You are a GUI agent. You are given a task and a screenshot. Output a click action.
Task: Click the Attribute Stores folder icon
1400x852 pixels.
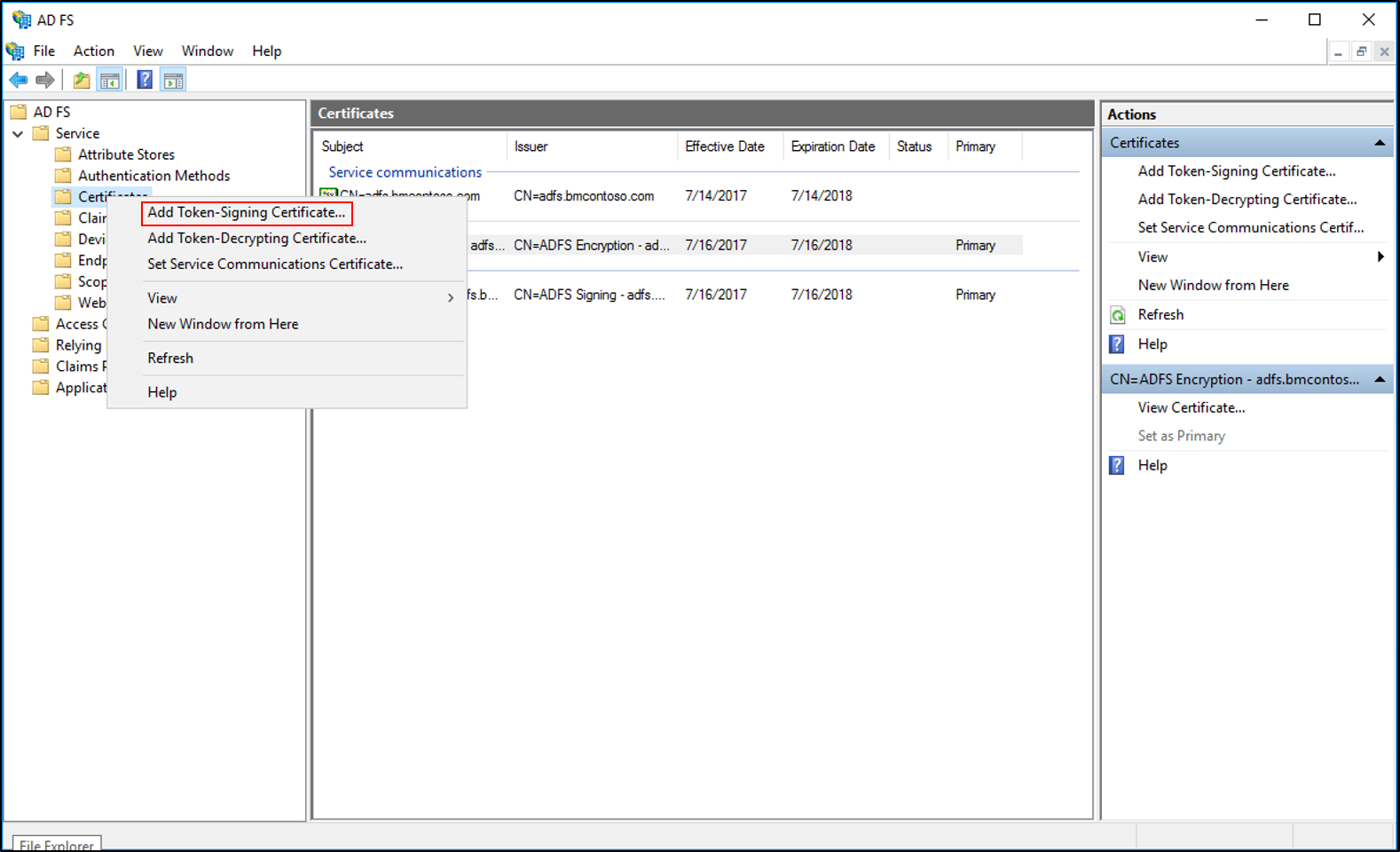[x=63, y=154]
